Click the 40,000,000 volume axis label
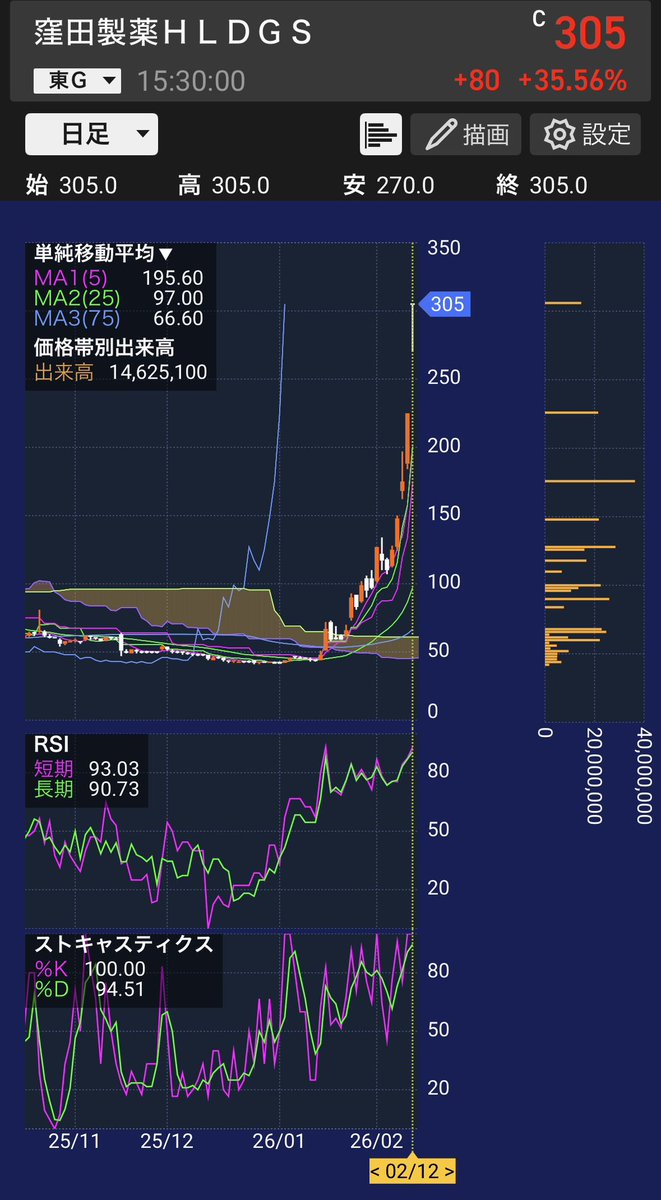 click(643, 775)
